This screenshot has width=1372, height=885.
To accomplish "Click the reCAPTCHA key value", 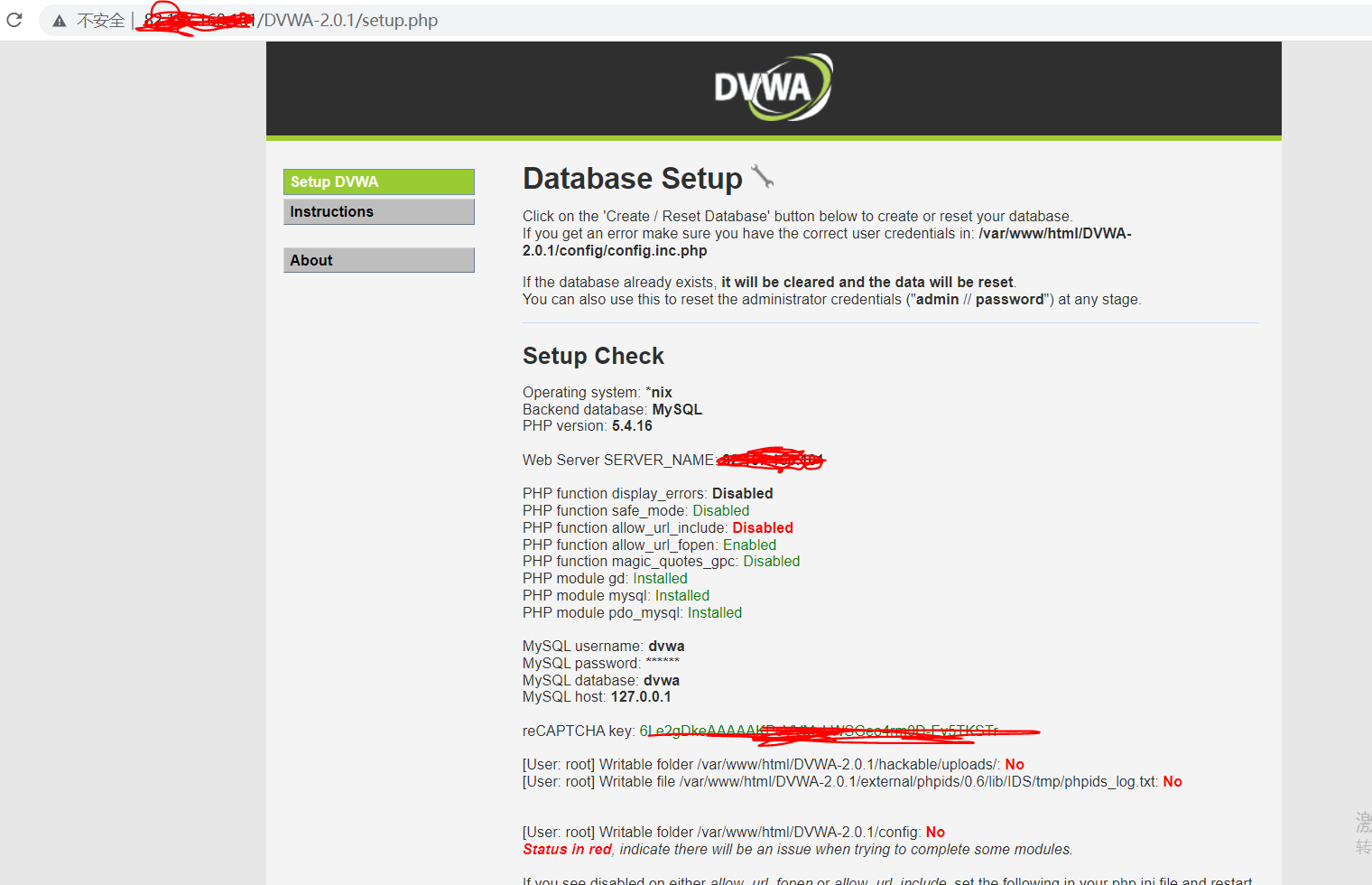I will tap(819, 731).
